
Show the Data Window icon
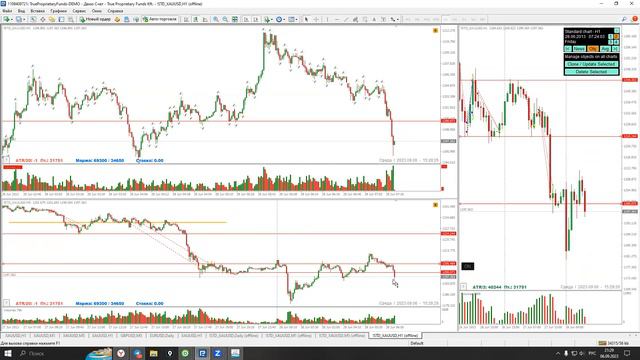(x=42, y=19)
